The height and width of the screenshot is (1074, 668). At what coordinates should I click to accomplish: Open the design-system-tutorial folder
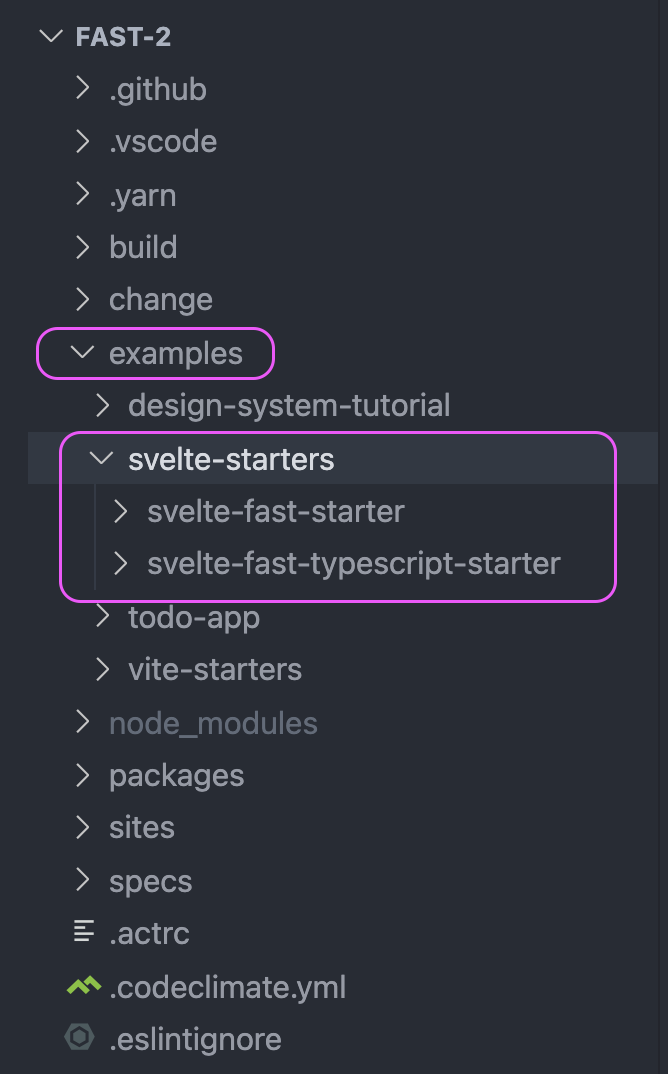coord(290,405)
